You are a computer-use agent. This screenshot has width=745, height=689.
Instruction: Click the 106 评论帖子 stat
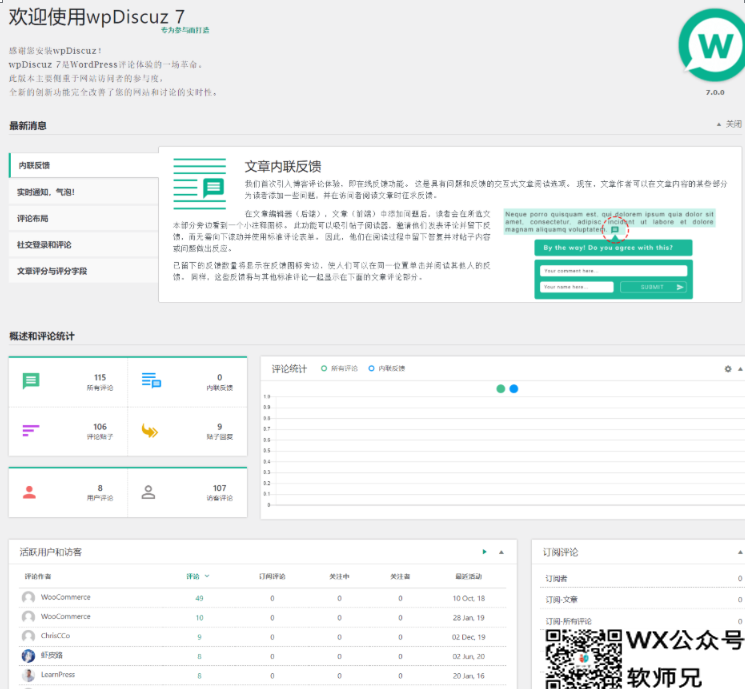coord(100,431)
